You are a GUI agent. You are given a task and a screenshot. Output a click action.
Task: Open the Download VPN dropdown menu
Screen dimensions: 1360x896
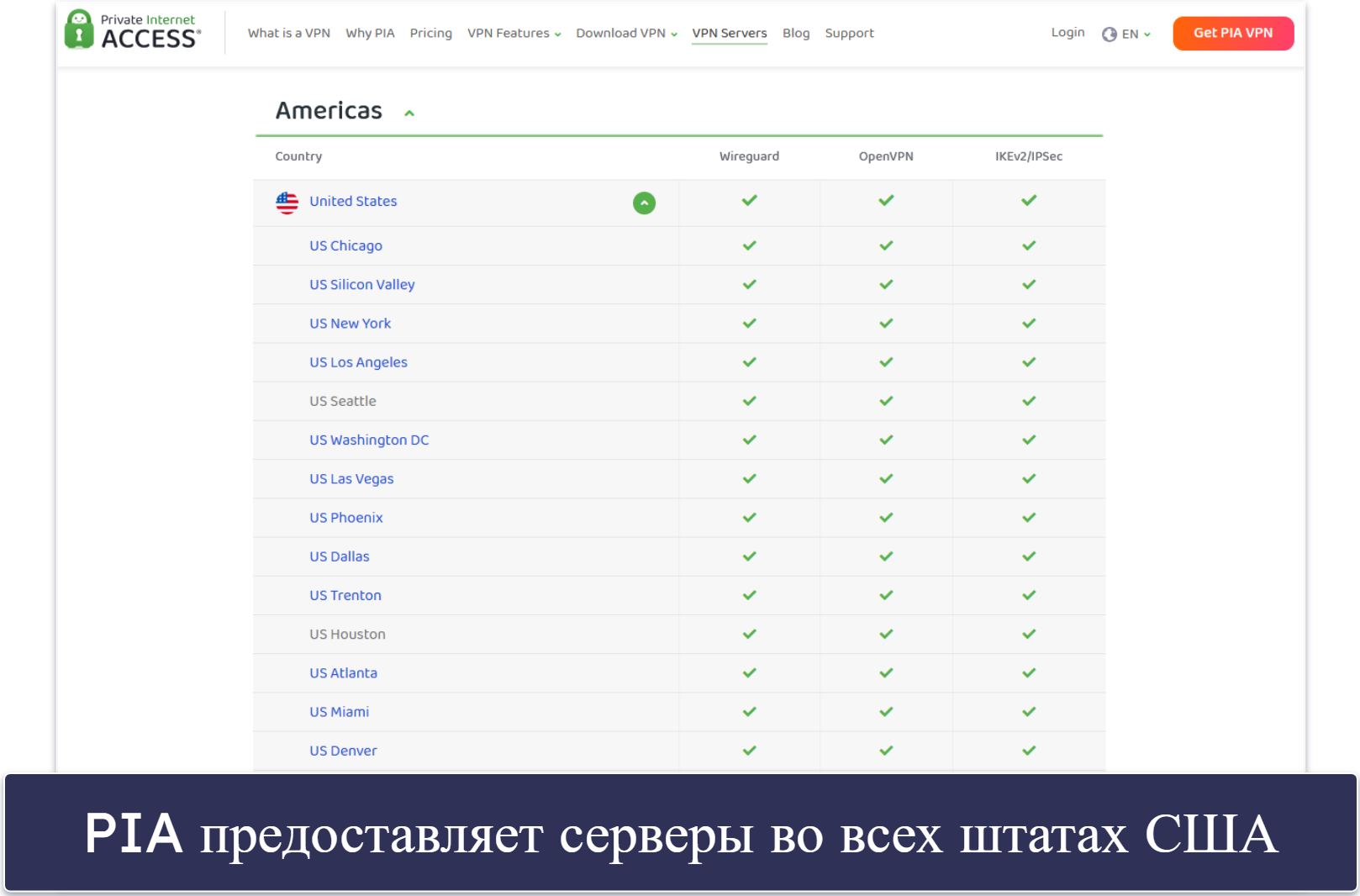[626, 33]
